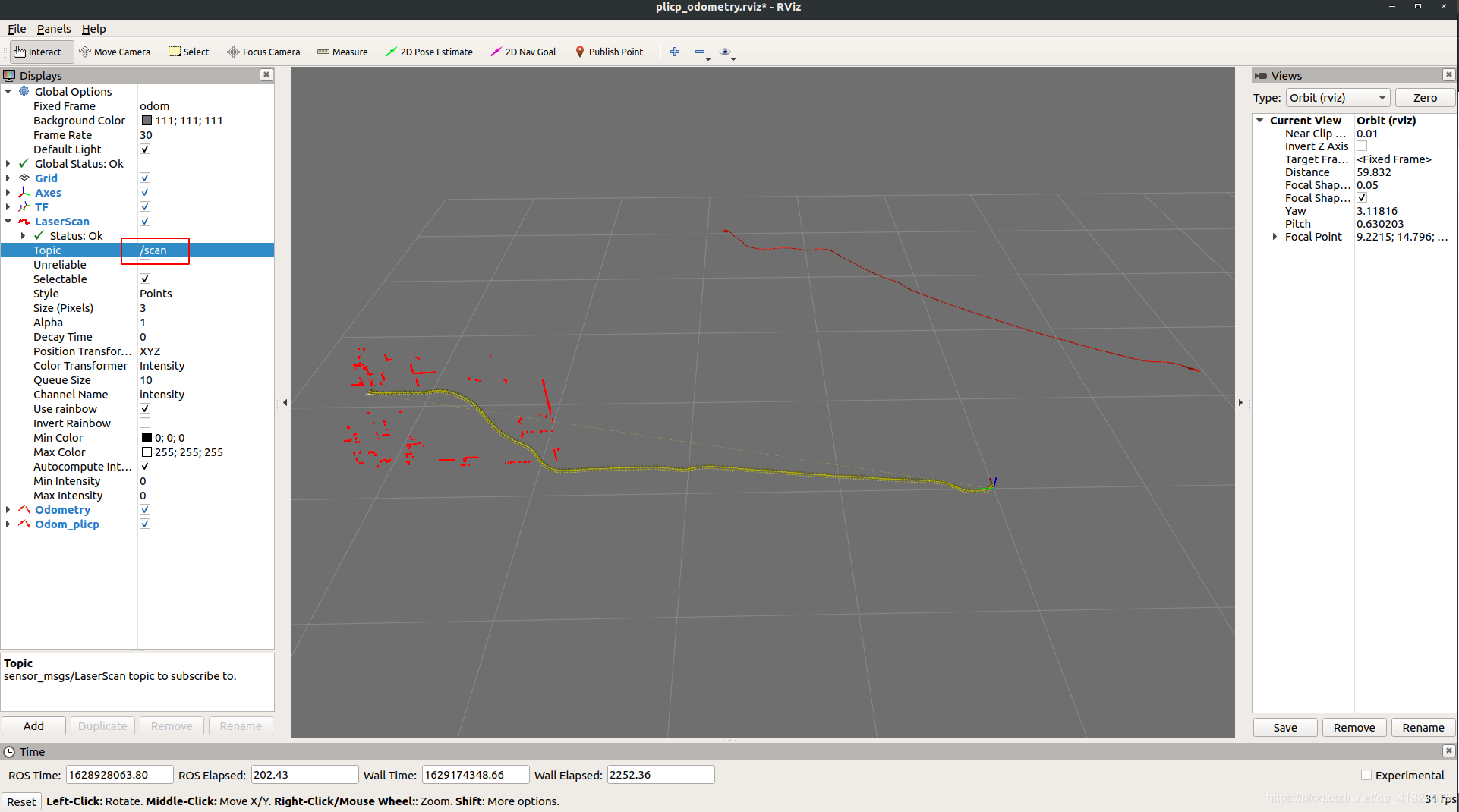Click the TF display icon
This screenshot has height=812, width=1459.
(x=24, y=206)
